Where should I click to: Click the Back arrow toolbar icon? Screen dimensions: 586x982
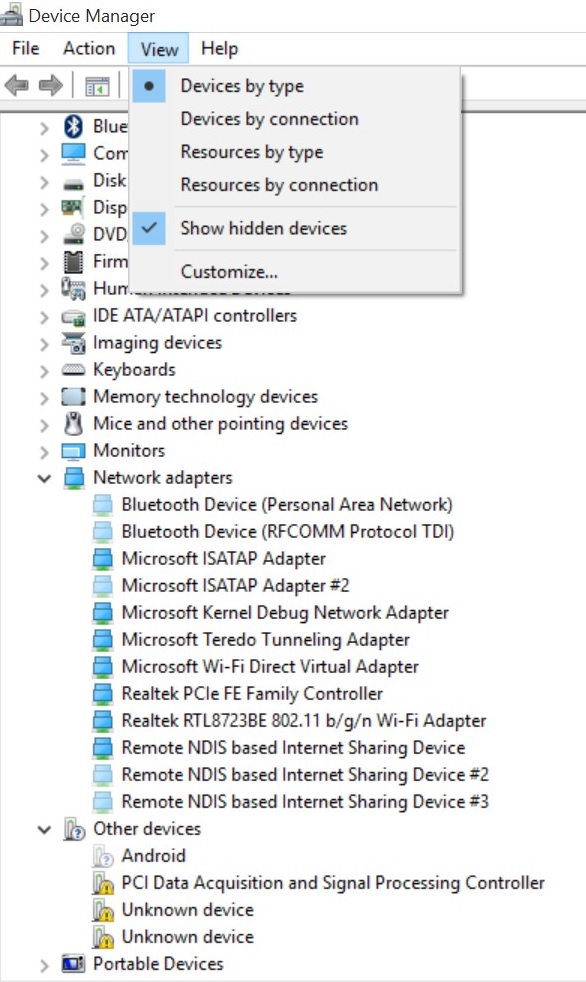17,85
